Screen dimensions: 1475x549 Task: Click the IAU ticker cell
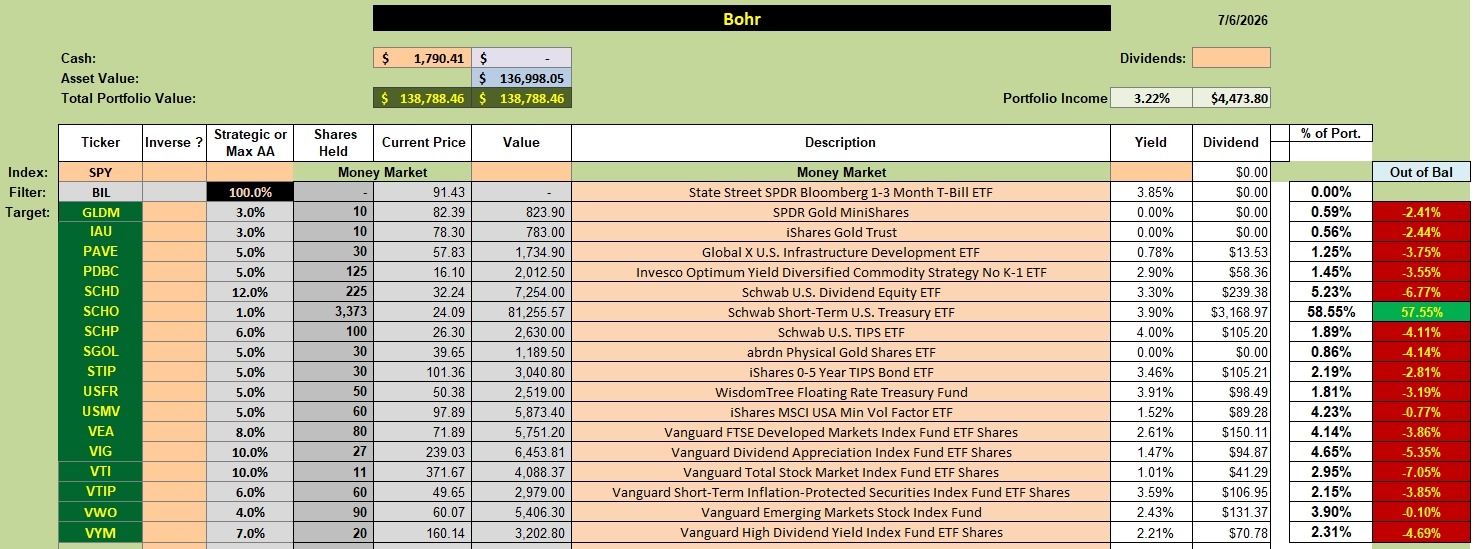(100, 232)
